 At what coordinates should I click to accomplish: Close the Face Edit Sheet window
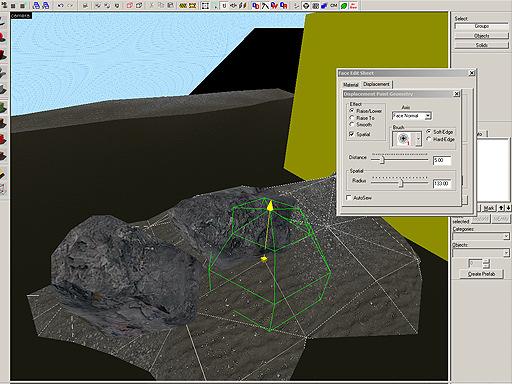click(472, 73)
